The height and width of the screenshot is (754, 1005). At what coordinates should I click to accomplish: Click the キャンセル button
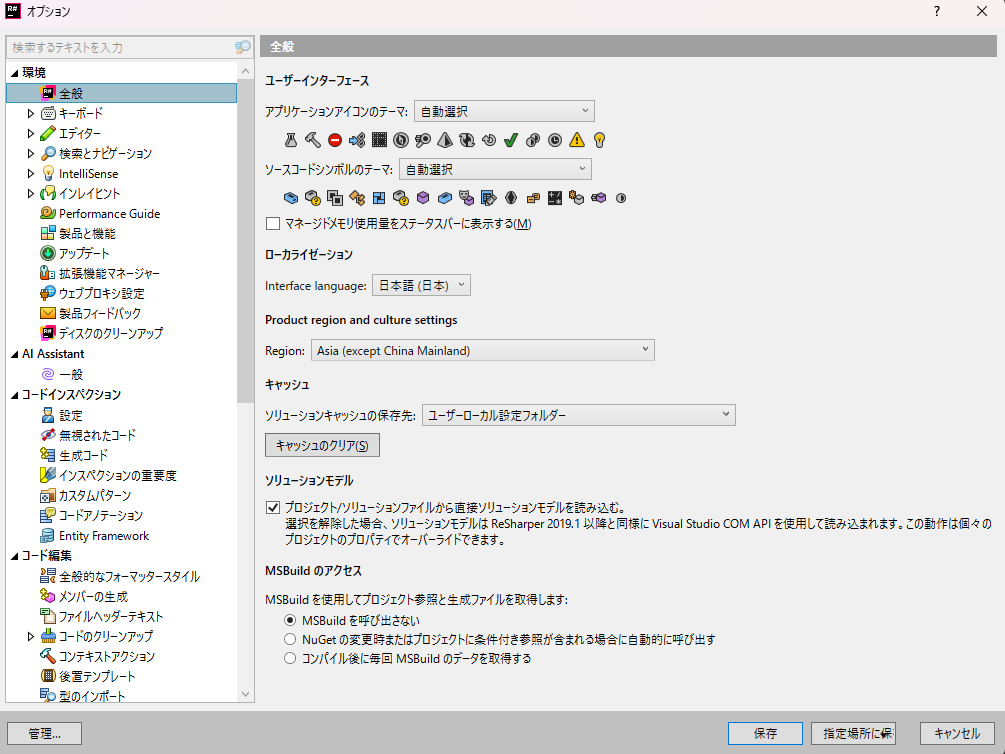point(957,733)
